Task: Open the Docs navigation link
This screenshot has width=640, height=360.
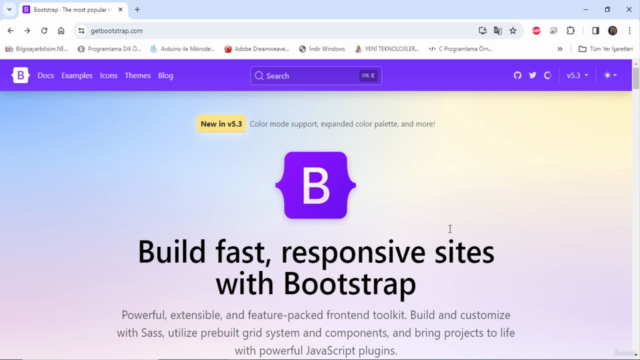Action: coord(46,76)
